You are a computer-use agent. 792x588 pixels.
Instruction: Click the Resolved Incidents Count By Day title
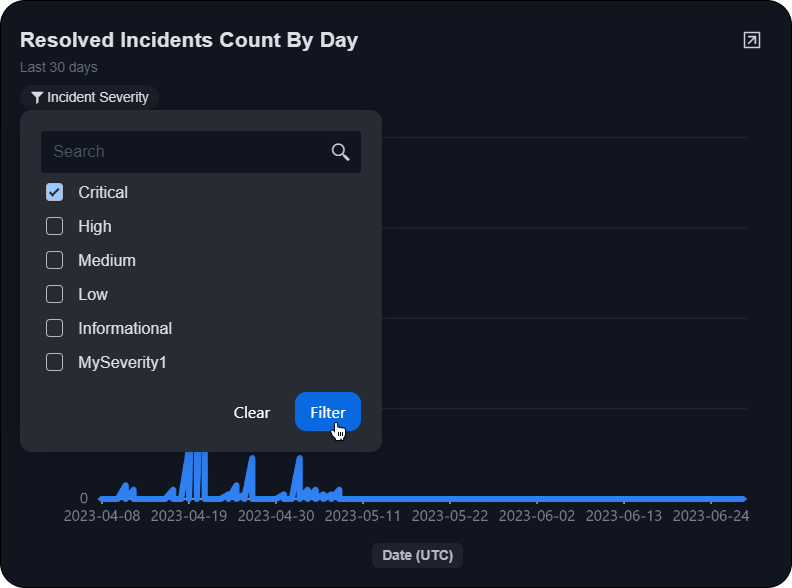point(189,40)
